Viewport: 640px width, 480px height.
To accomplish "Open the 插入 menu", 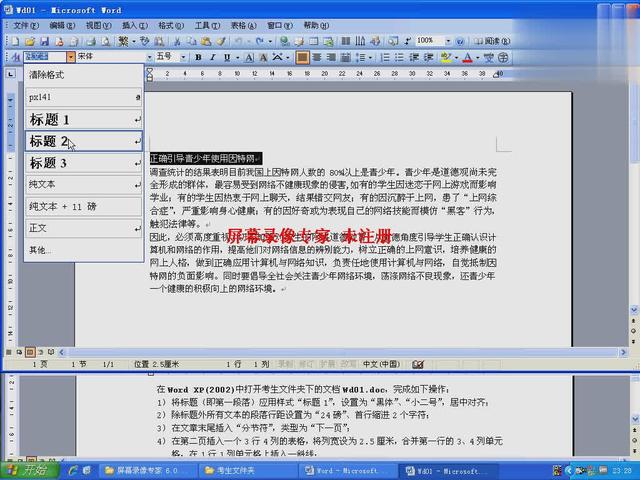I will 135,25.
